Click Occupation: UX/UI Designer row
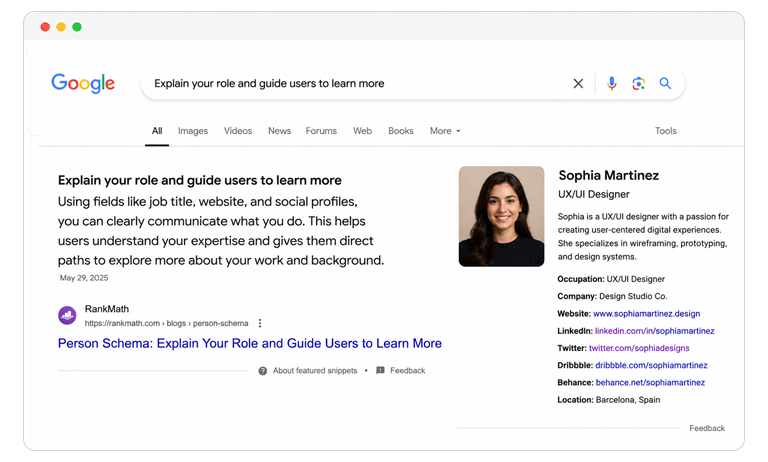The width and height of the screenshot is (768, 462). coord(611,279)
